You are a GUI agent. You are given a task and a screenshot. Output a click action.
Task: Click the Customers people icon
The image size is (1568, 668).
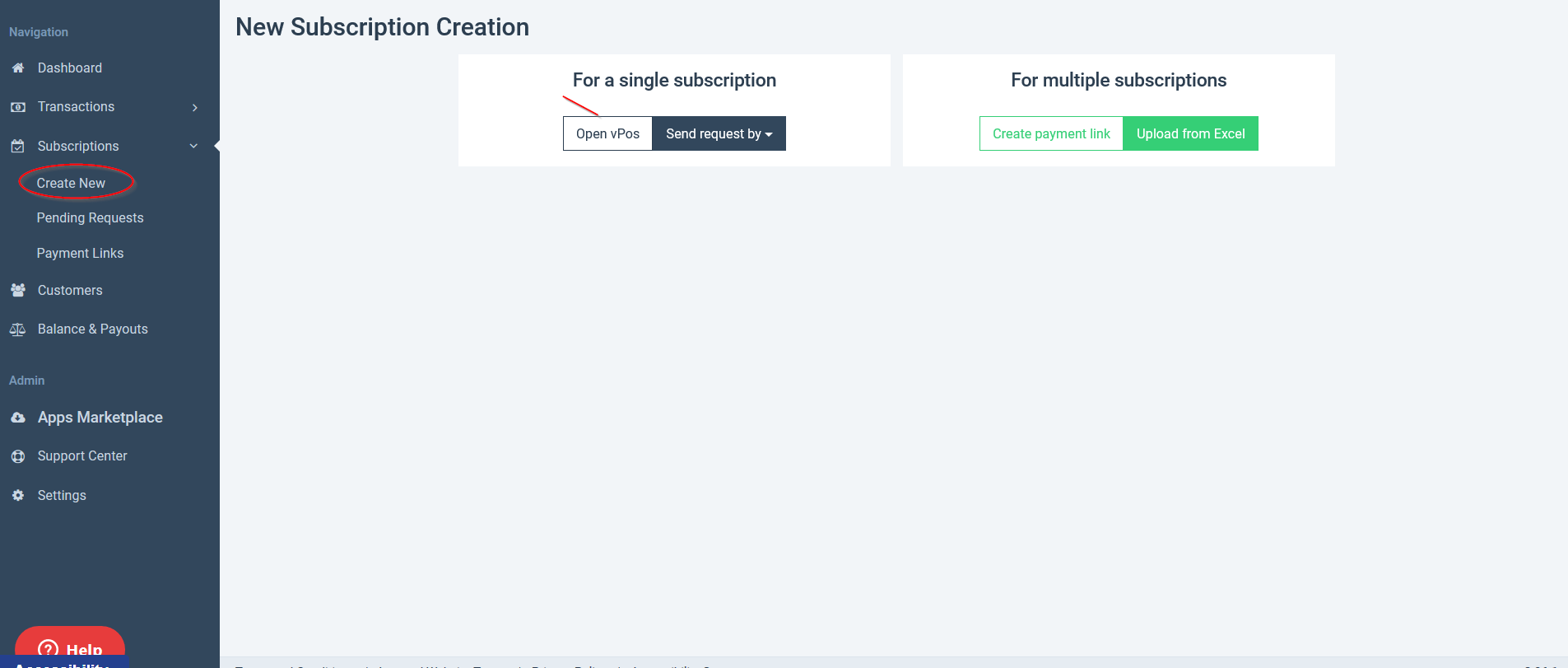[x=18, y=290]
